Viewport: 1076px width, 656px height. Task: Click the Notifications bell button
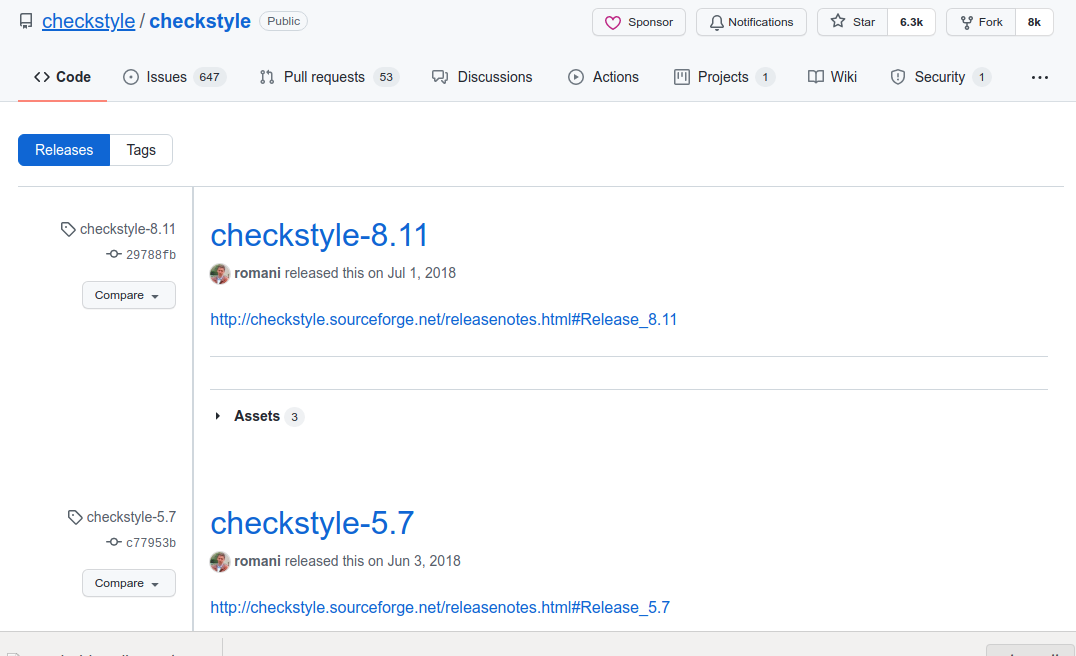[751, 21]
